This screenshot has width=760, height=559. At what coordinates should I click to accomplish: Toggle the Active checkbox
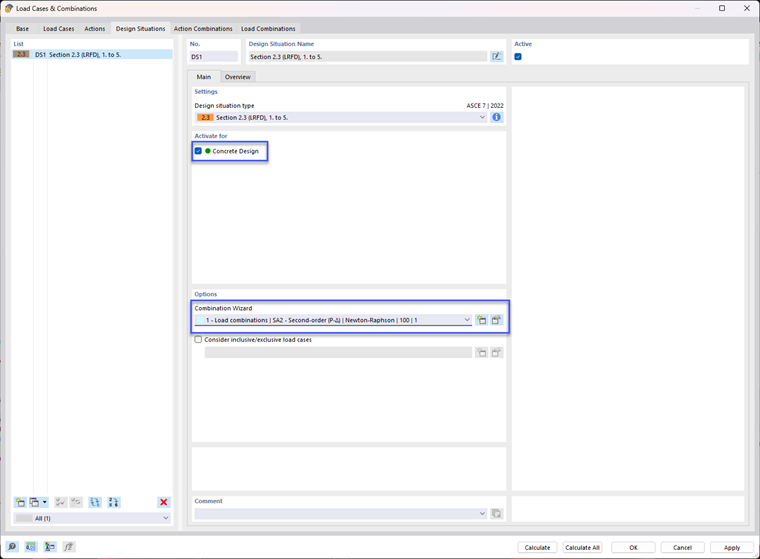(518, 57)
